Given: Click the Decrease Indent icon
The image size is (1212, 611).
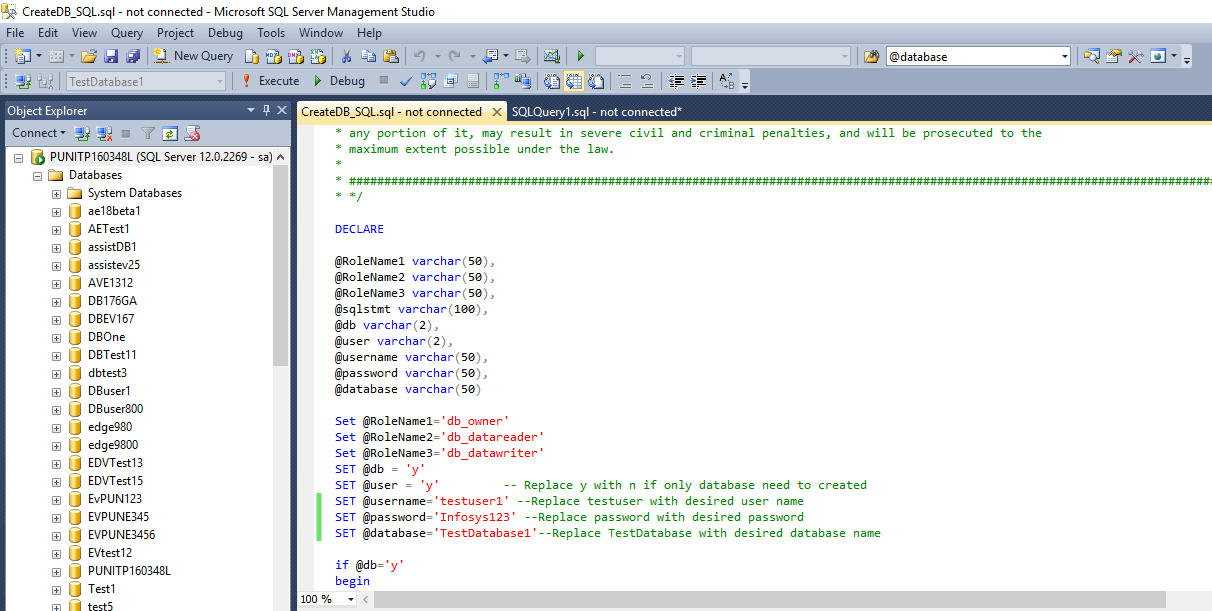Looking at the screenshot, I should [676, 81].
